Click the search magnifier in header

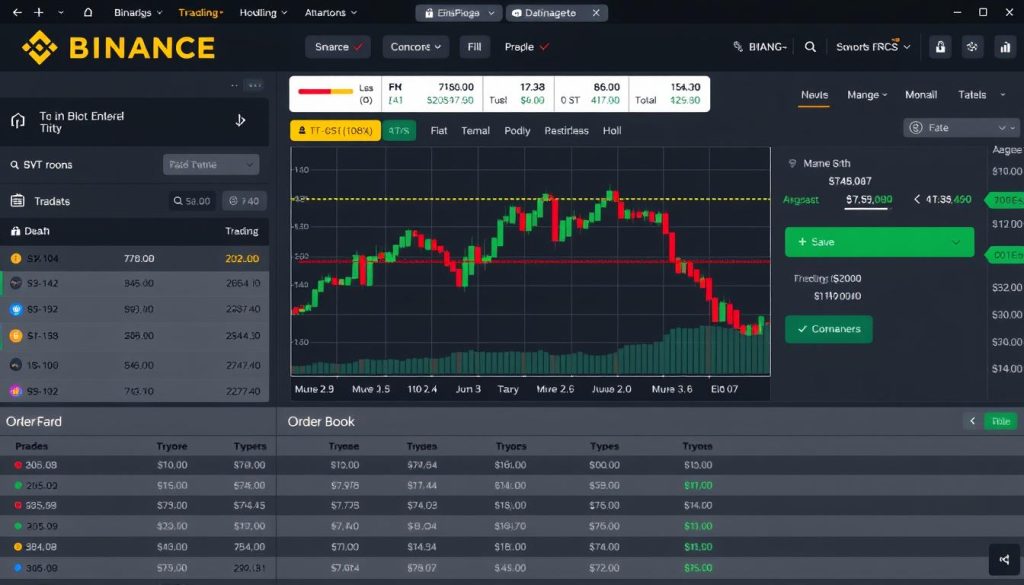coord(810,47)
